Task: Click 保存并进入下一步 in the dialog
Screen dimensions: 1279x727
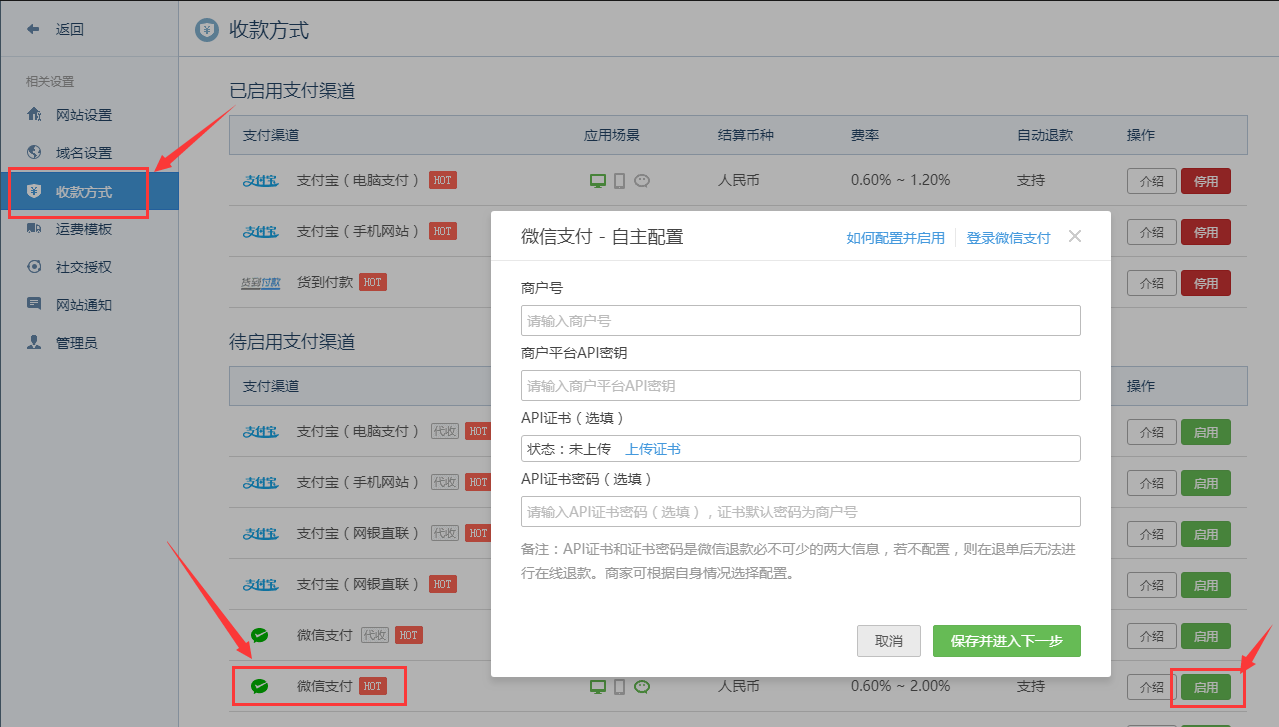Action: pyautogui.click(x=1006, y=641)
